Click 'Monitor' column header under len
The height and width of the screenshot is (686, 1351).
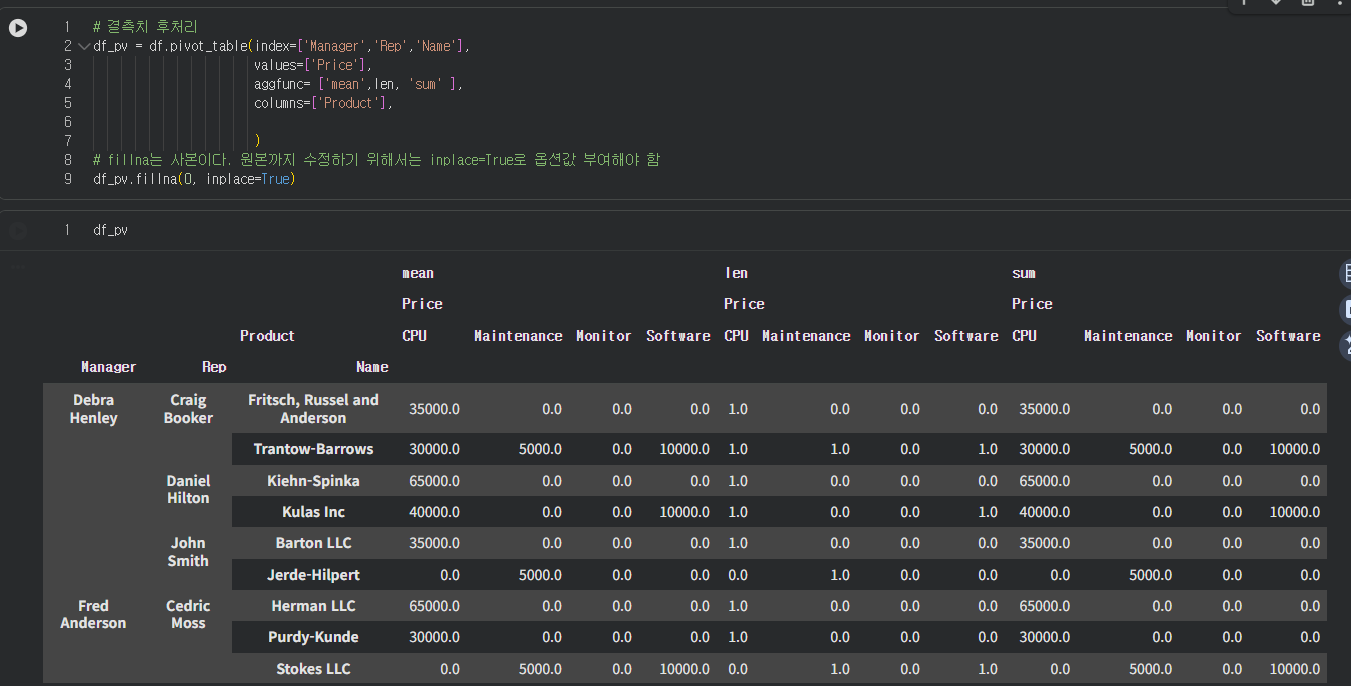point(892,336)
